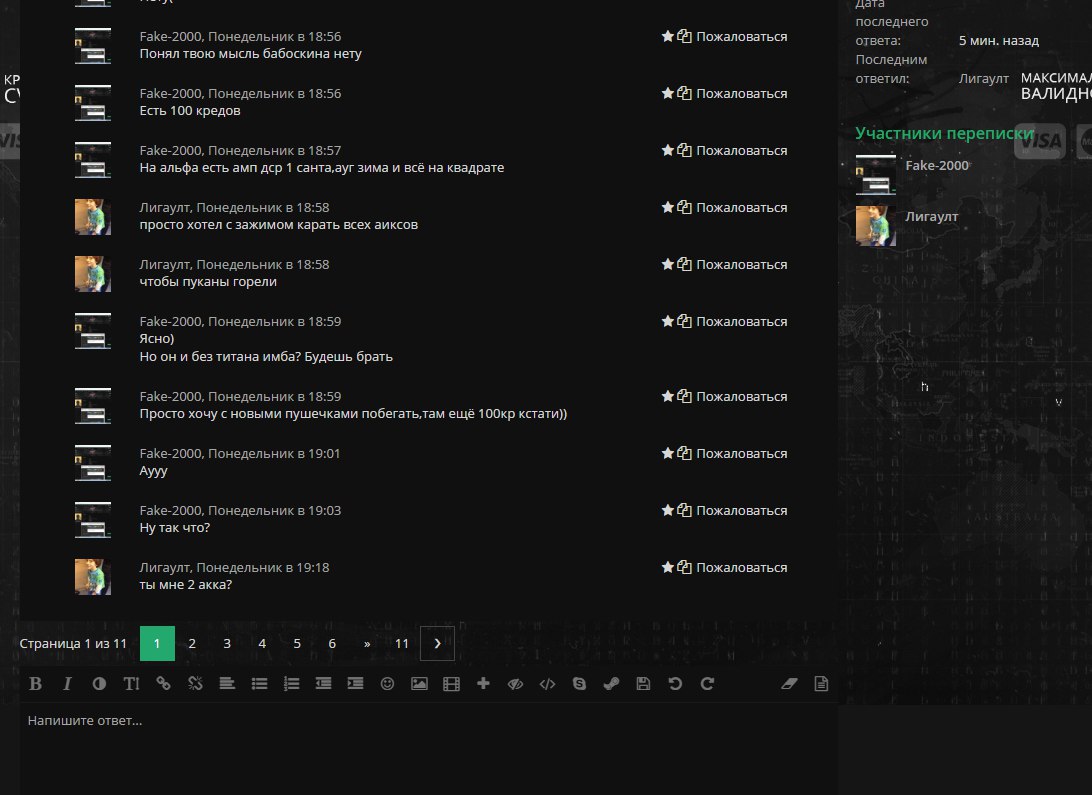Report the message 'Есть 100 кредов'

pyautogui.click(x=742, y=93)
